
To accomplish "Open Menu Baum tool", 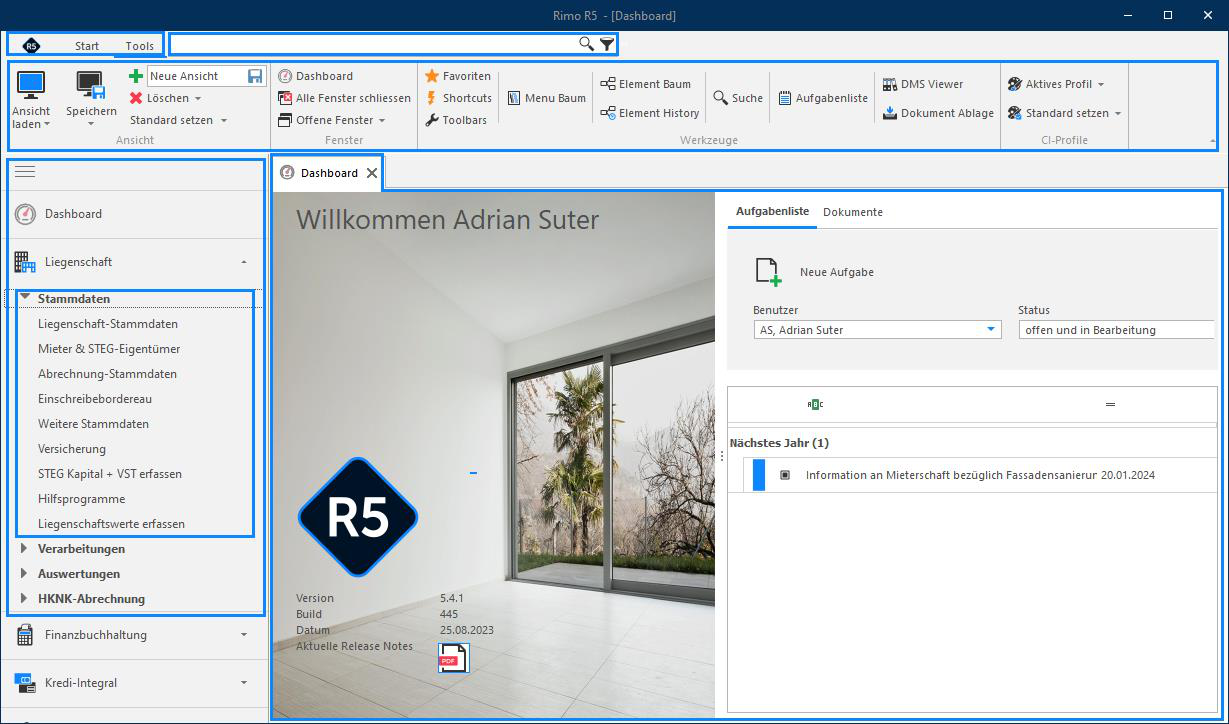I will point(546,98).
